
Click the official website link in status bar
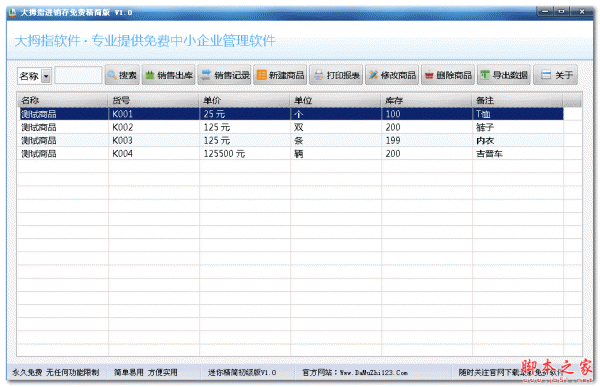(355, 372)
